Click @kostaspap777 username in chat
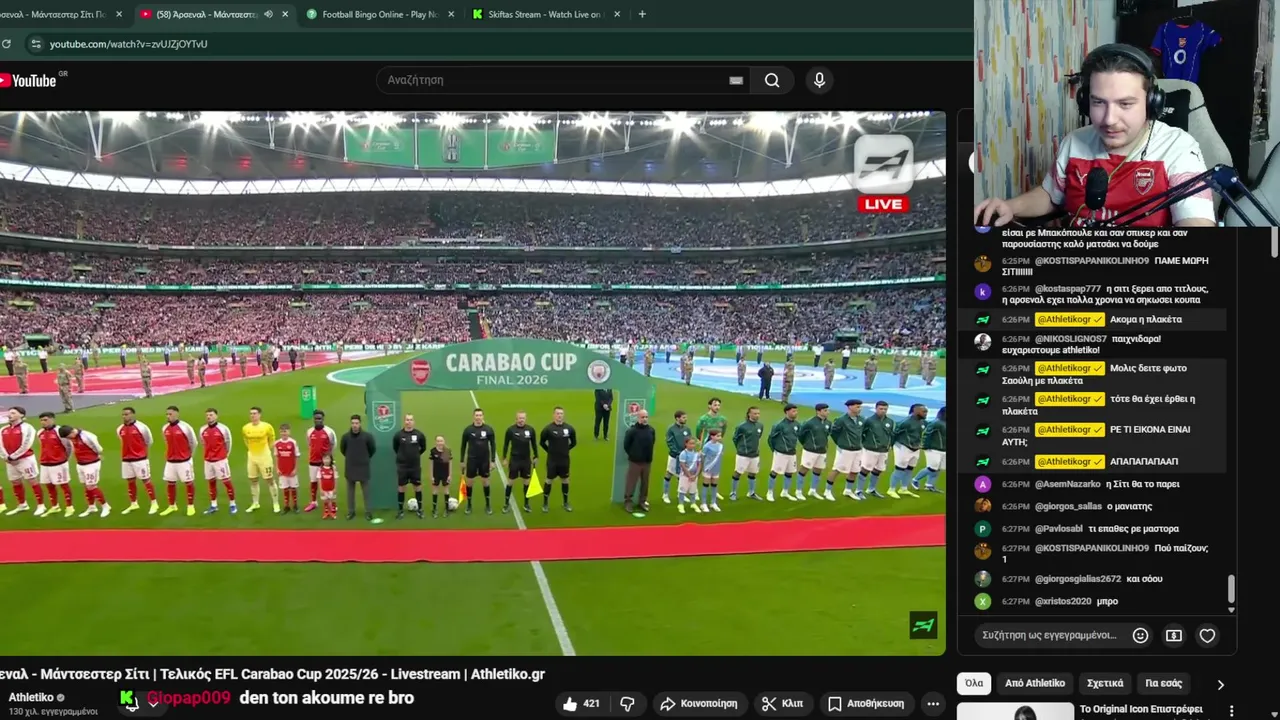Screen dimensions: 1280x720 pyautogui.click(x=1067, y=289)
